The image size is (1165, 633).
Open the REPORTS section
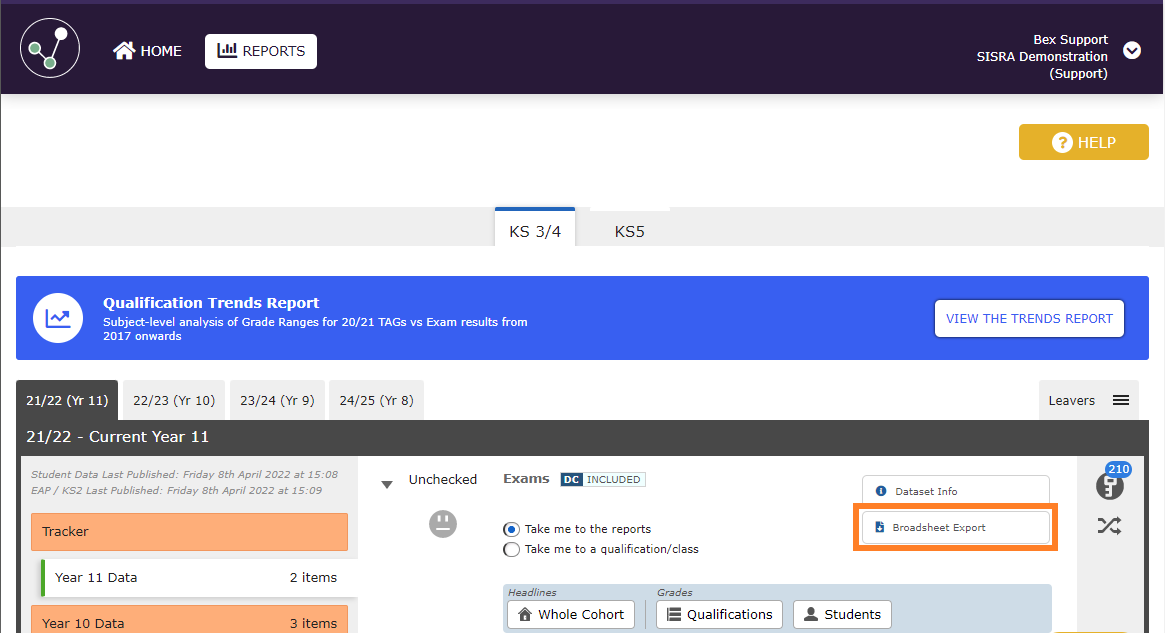[261, 51]
